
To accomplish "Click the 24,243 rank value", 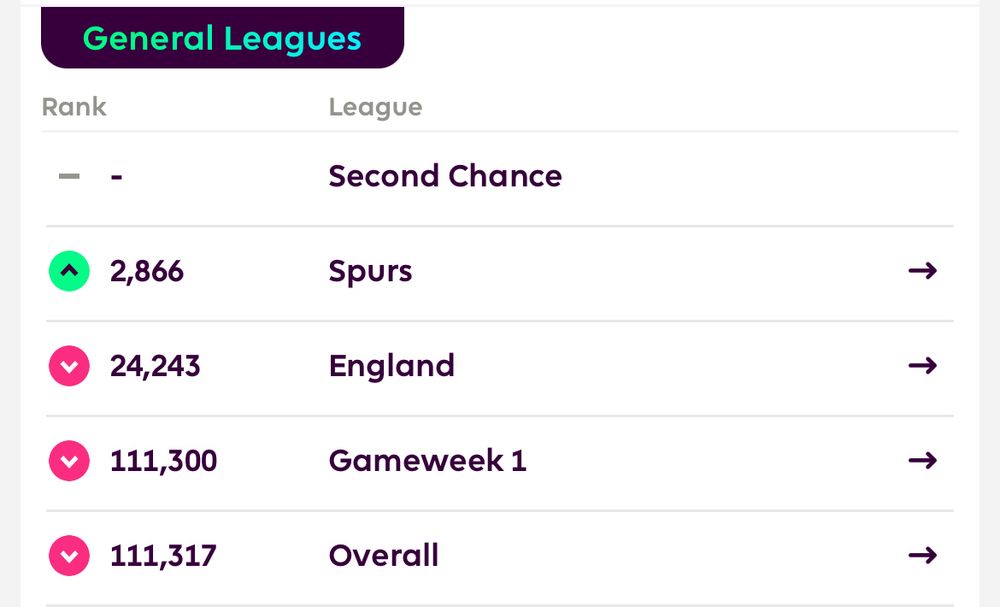I will pos(155,366).
